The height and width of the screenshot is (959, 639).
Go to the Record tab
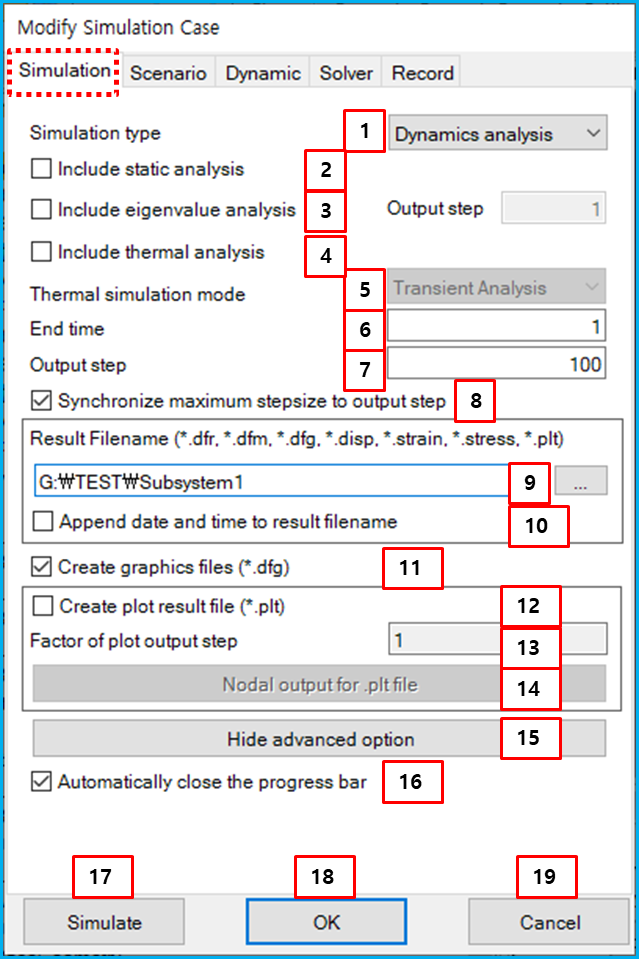[x=423, y=73]
